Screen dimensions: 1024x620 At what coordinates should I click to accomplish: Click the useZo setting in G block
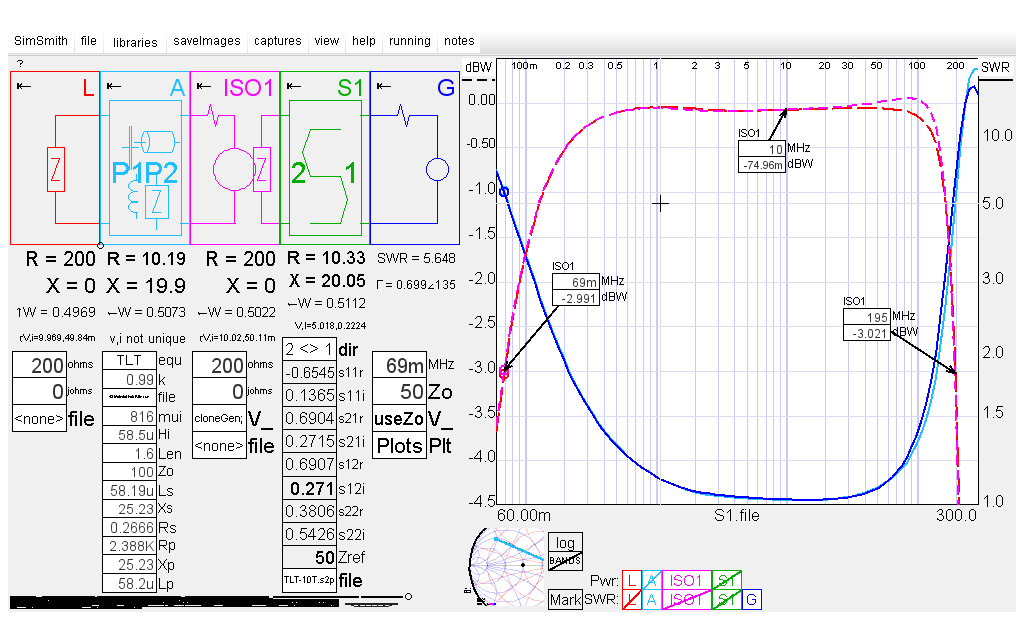tap(399, 419)
